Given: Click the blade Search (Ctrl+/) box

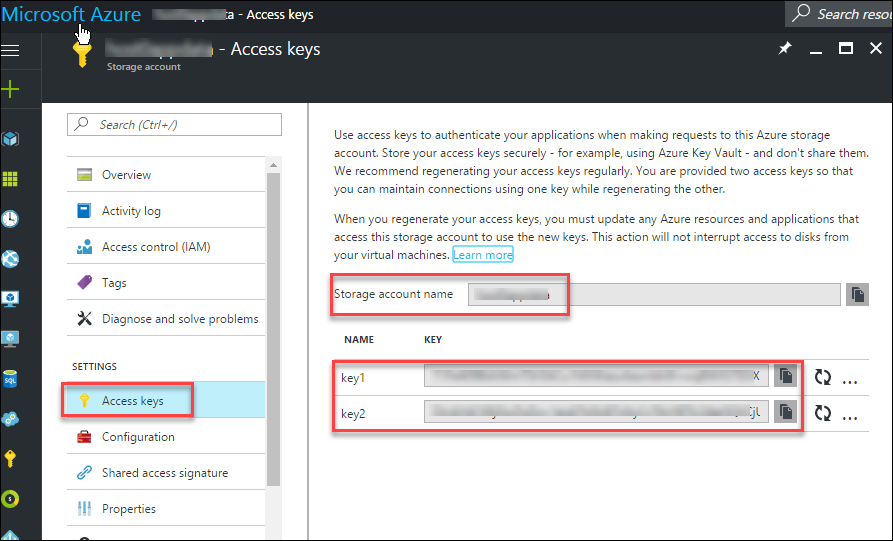Looking at the screenshot, I should [174, 124].
